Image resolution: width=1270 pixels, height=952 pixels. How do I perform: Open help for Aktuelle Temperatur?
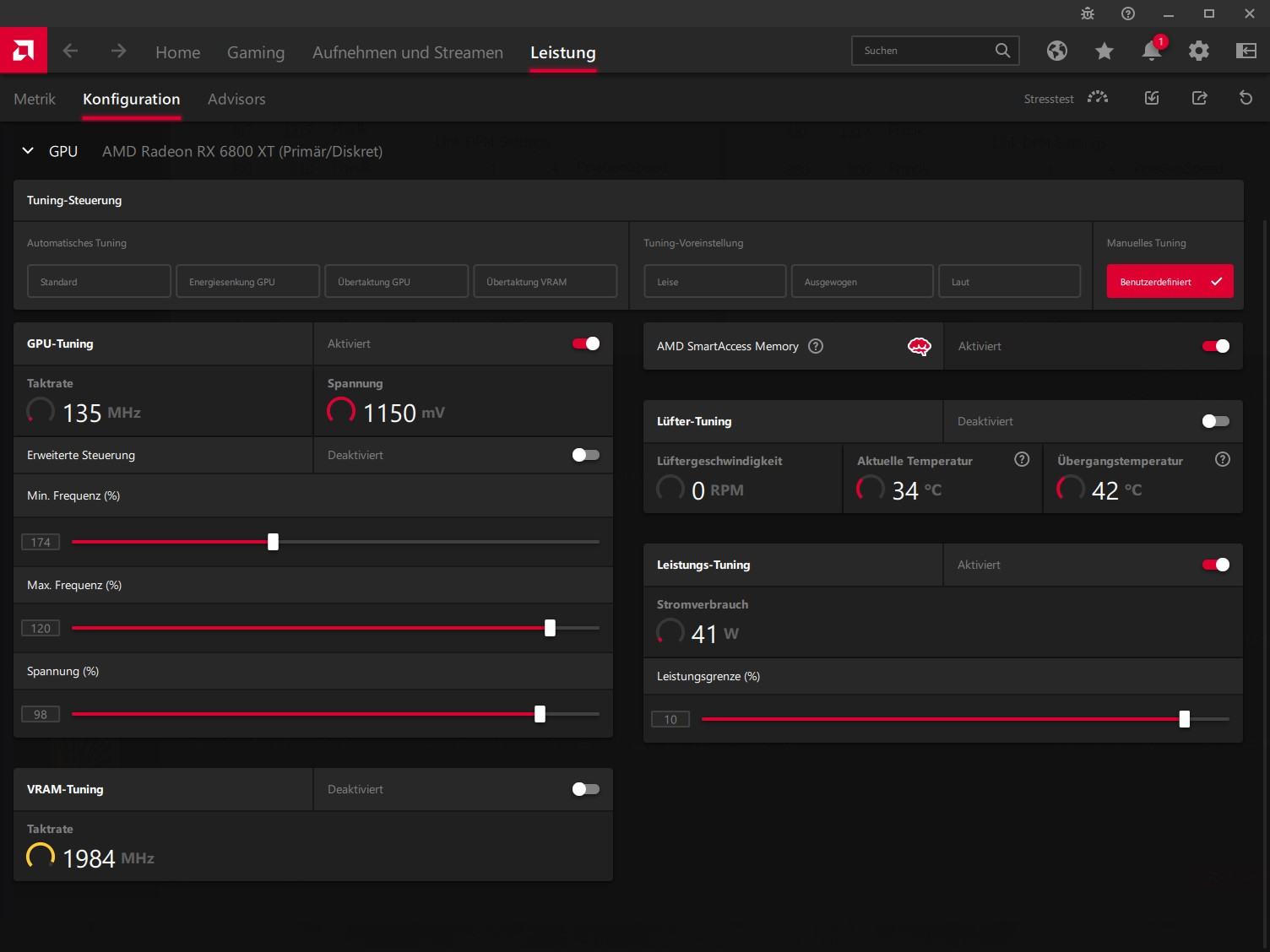(1022, 460)
